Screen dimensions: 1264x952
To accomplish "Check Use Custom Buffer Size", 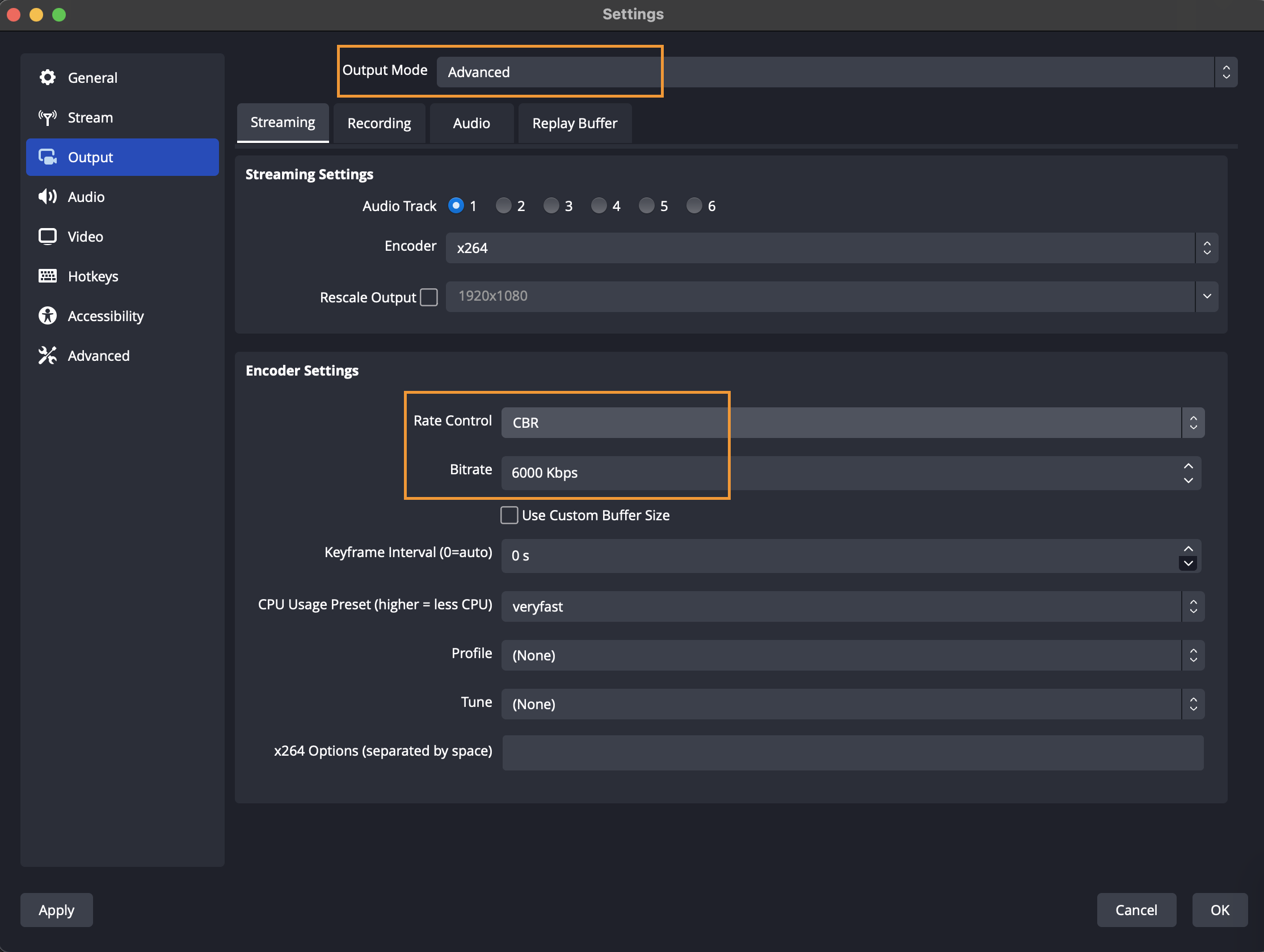I will [x=509, y=515].
